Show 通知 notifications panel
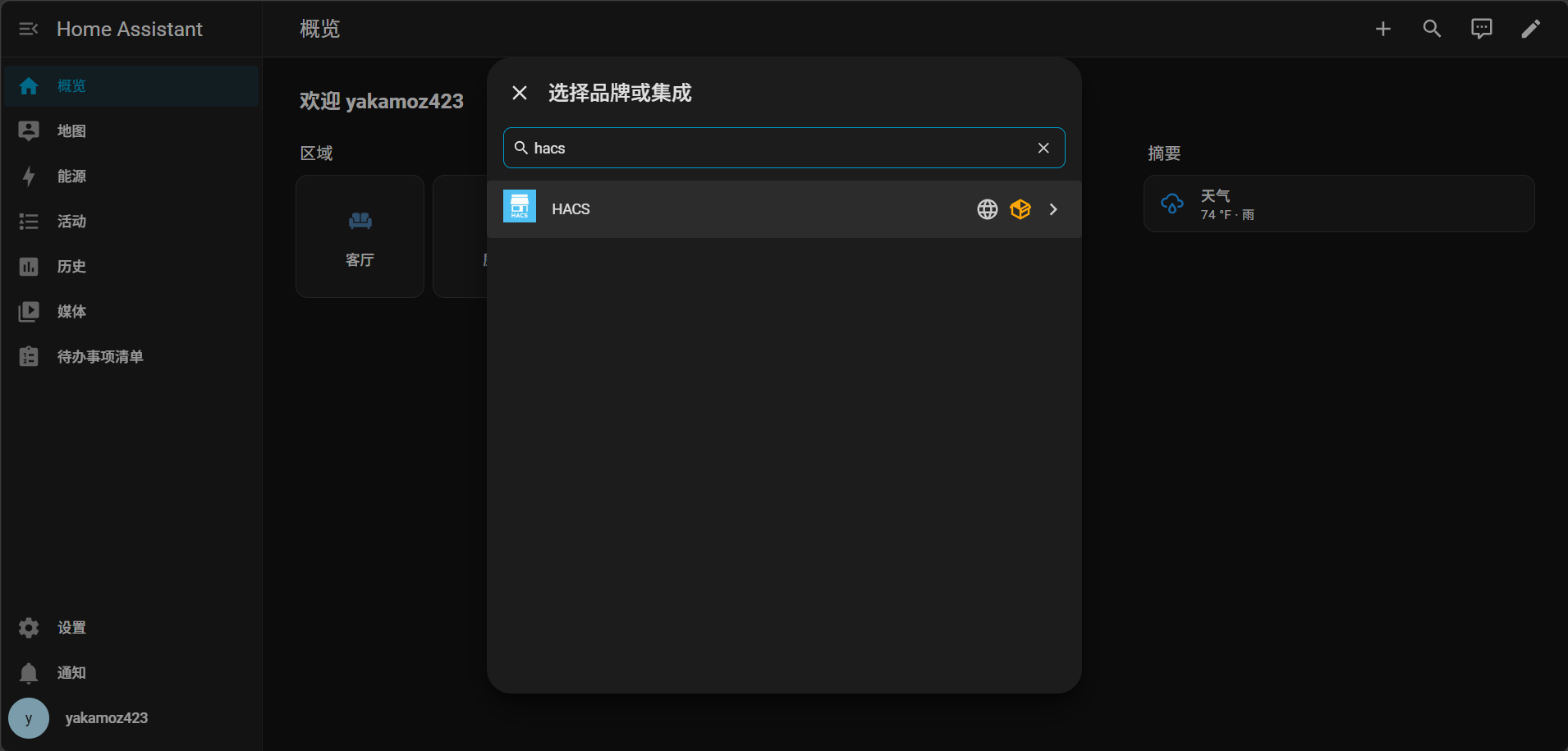1568x751 pixels. coord(131,673)
